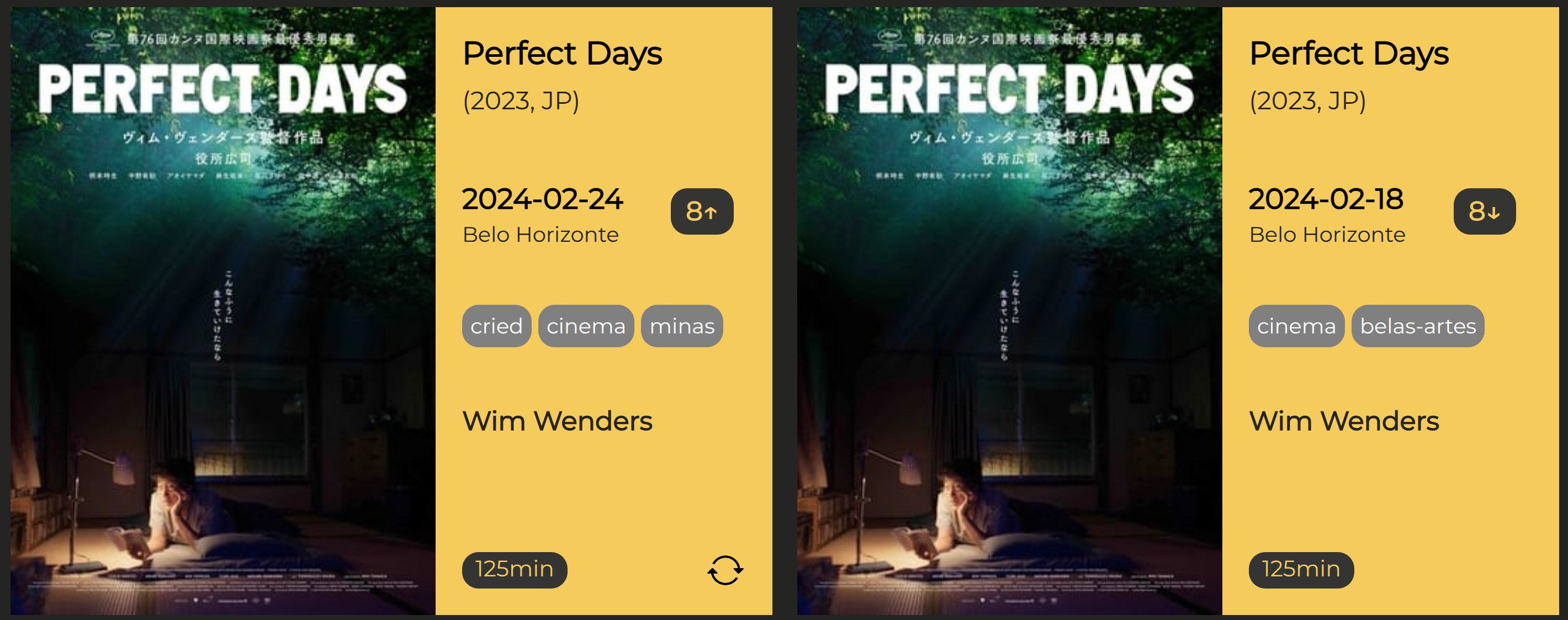Open the poster on the 2024-02-18 card
This screenshot has width=1568, height=620.
1009,310
